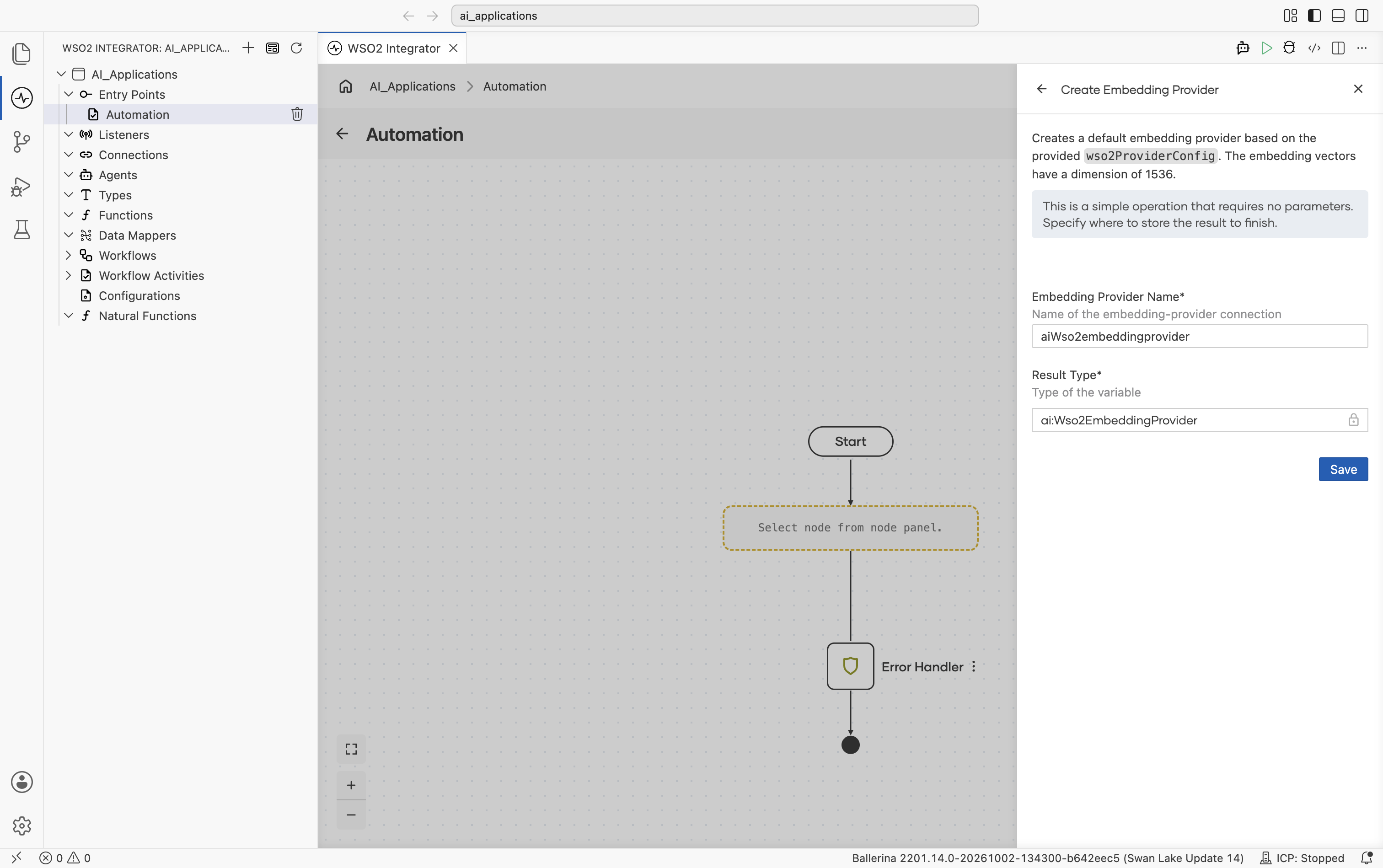1383x868 pixels.
Task: Delete the Automation entry with trash icon
Action: click(x=297, y=114)
